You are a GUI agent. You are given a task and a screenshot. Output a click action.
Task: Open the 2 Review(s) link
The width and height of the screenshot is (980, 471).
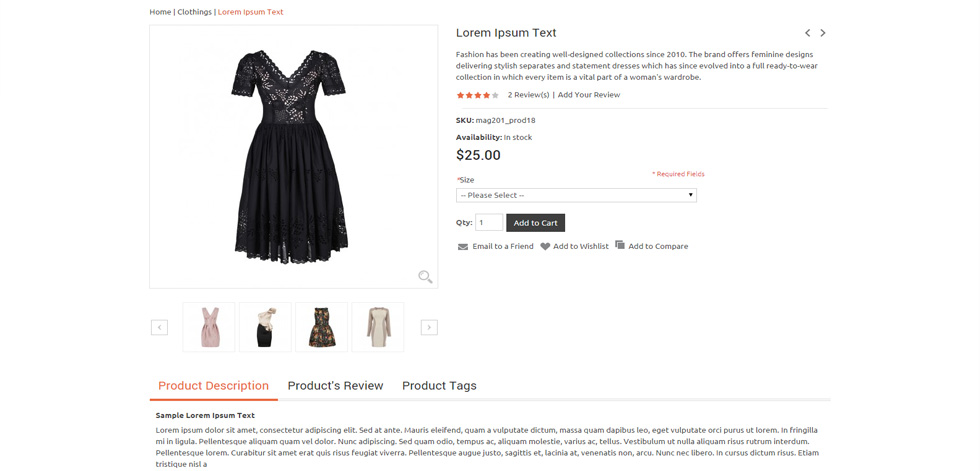coord(528,95)
